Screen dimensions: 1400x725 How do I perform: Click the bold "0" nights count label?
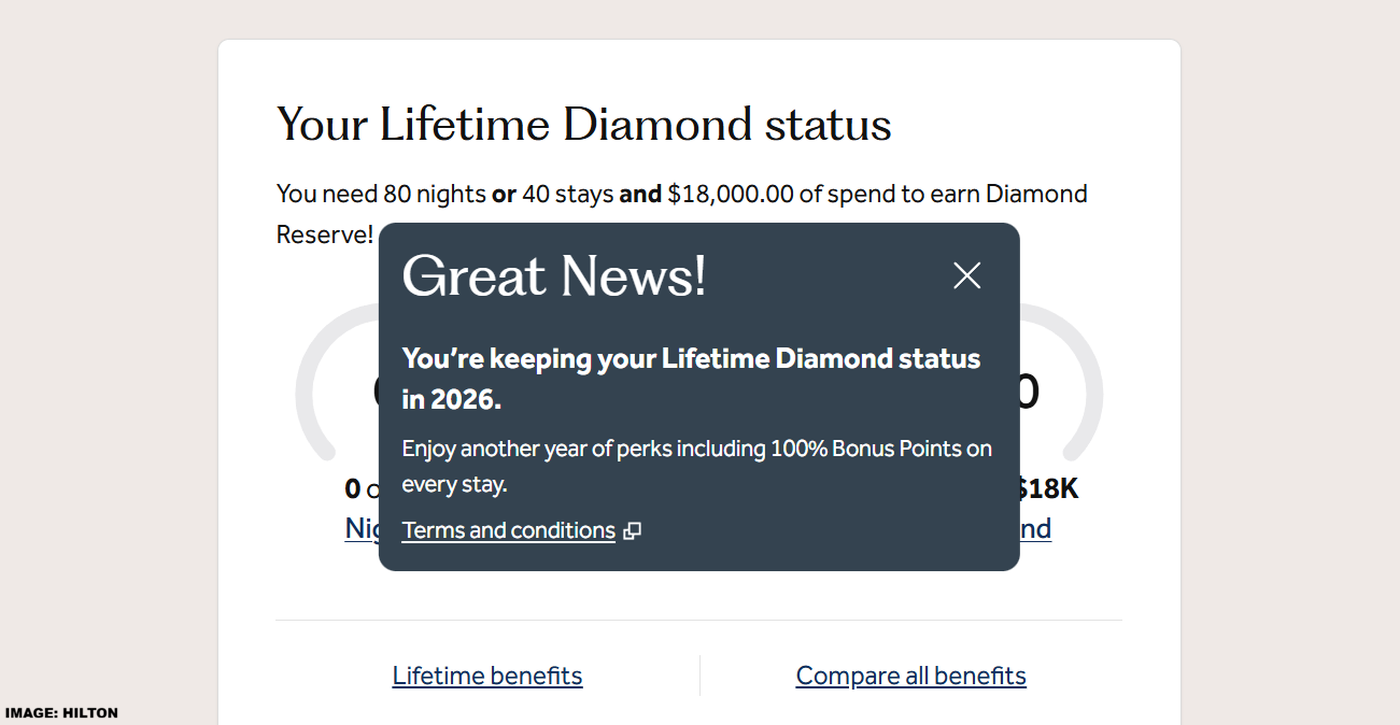point(353,489)
